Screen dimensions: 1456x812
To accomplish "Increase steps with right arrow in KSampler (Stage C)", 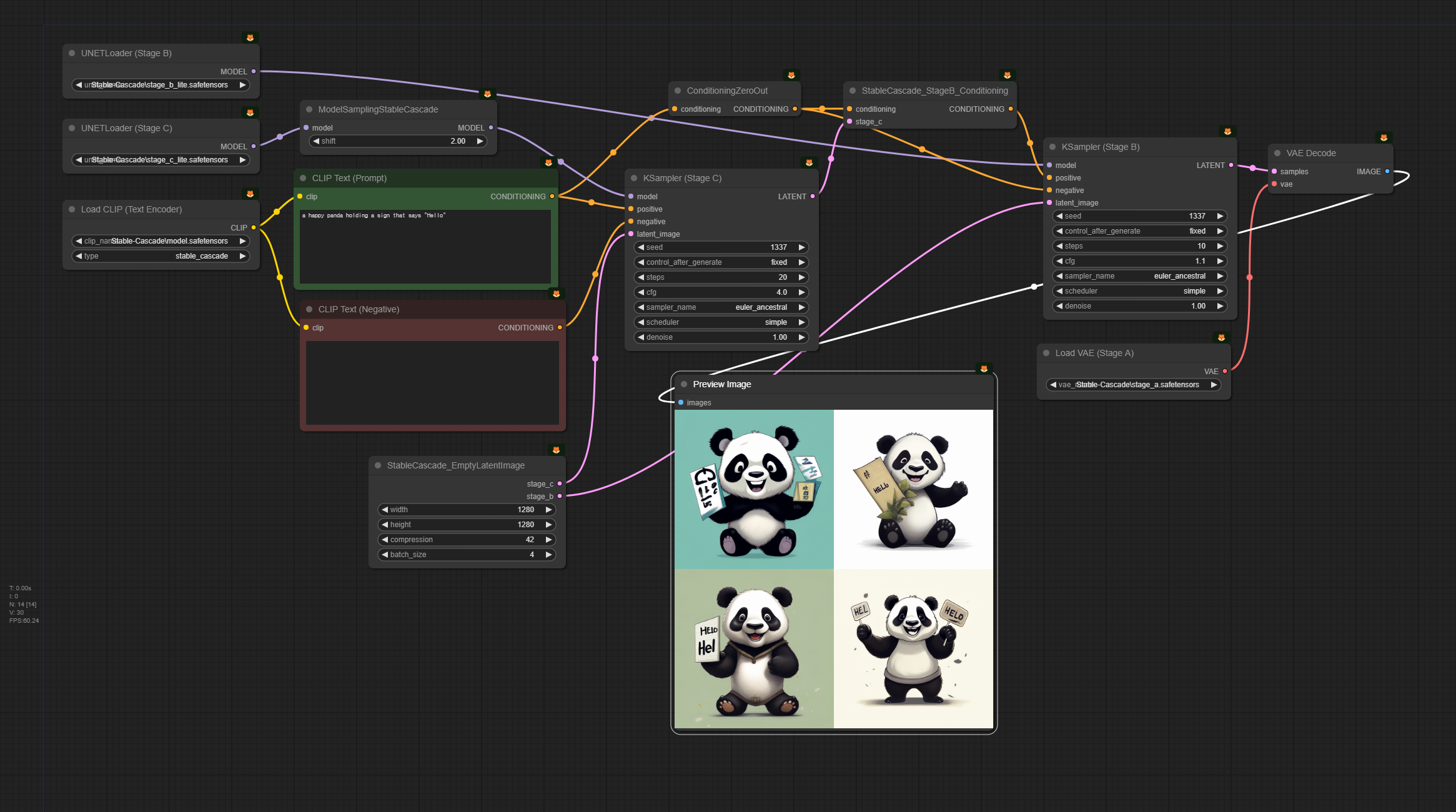I will click(801, 277).
